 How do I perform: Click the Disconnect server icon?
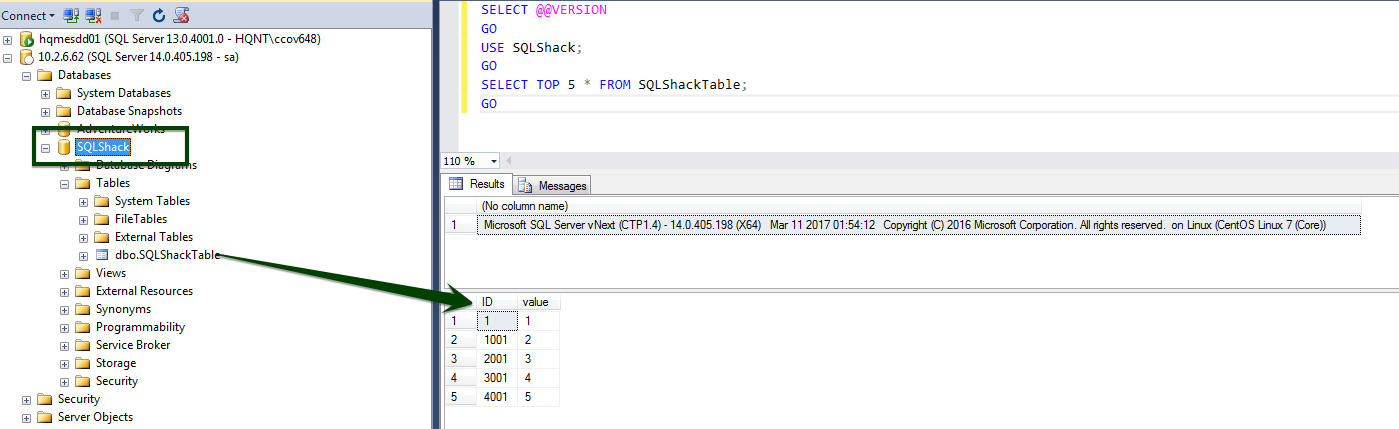[93, 15]
